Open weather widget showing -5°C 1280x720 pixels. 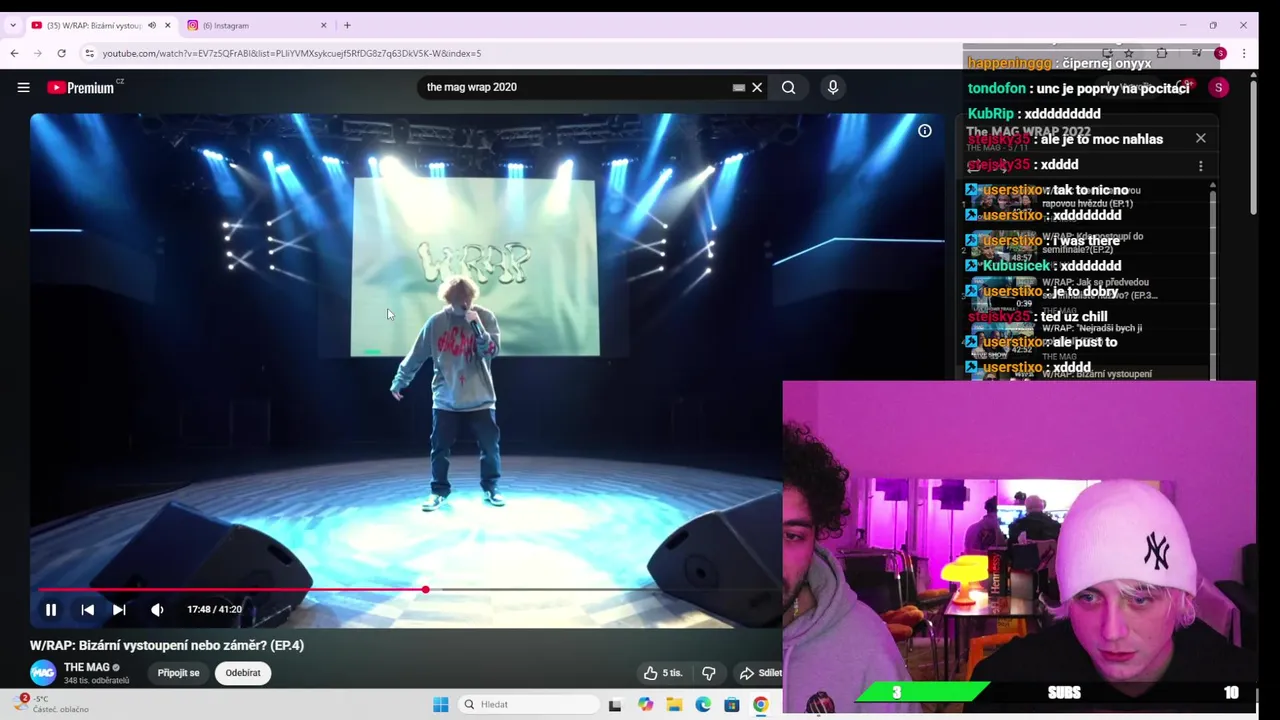[50, 704]
